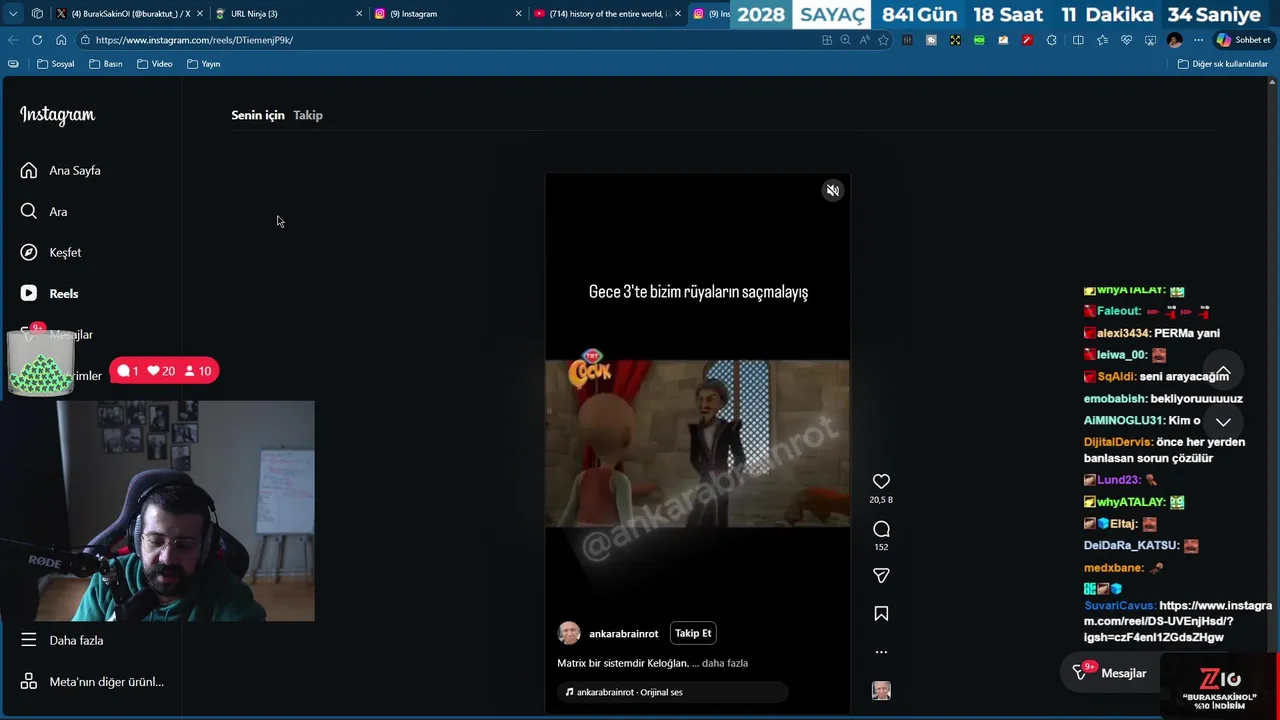Open Meta'nın diğer ürünleri menu
The image size is (1280, 720).
coord(92,682)
